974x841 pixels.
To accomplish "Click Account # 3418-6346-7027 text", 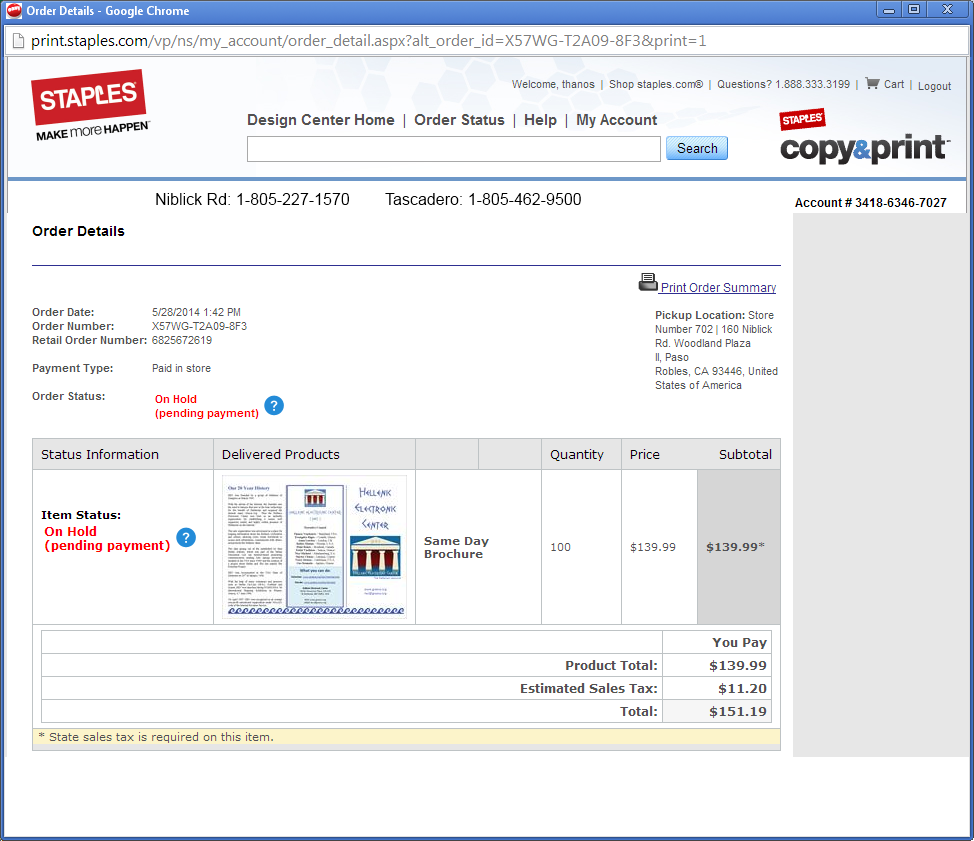I will tap(870, 202).
